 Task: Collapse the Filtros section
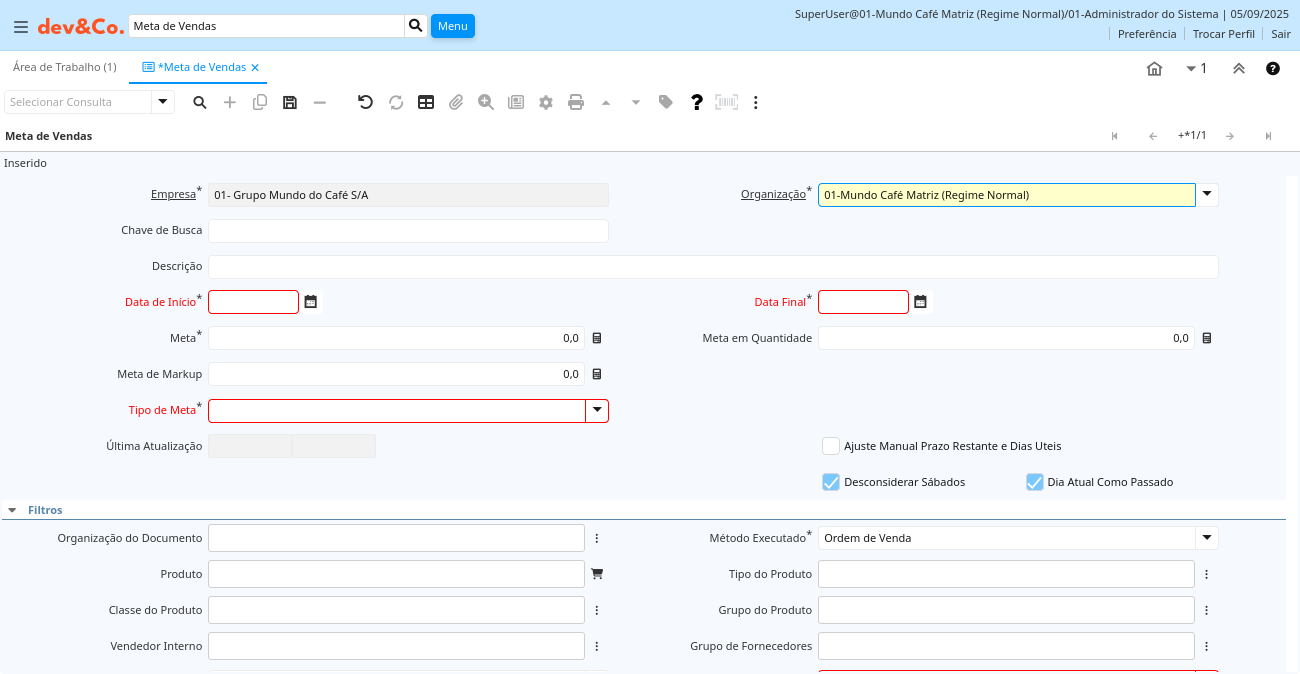coord(12,510)
